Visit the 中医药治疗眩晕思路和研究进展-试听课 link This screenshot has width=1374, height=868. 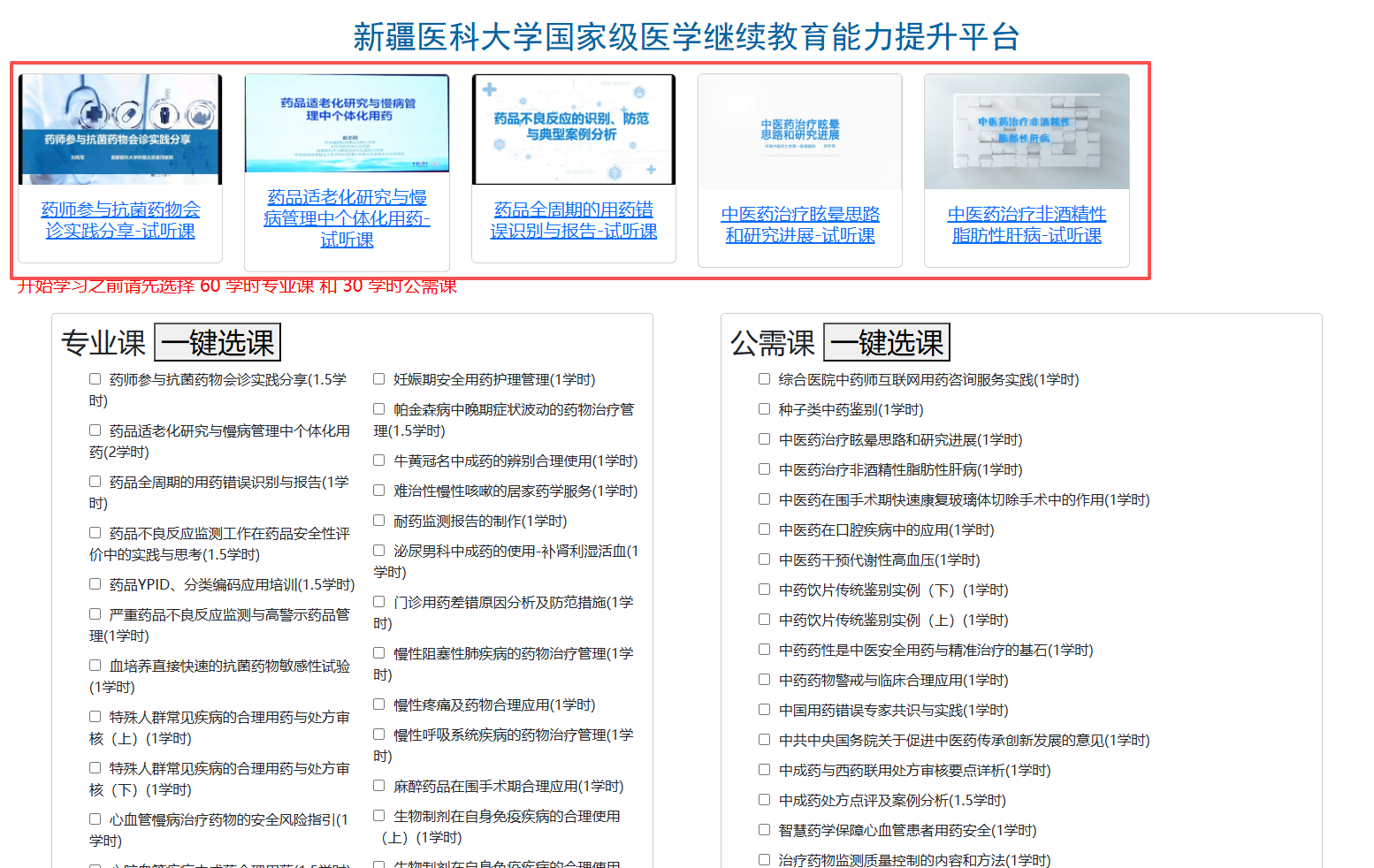[x=799, y=225]
